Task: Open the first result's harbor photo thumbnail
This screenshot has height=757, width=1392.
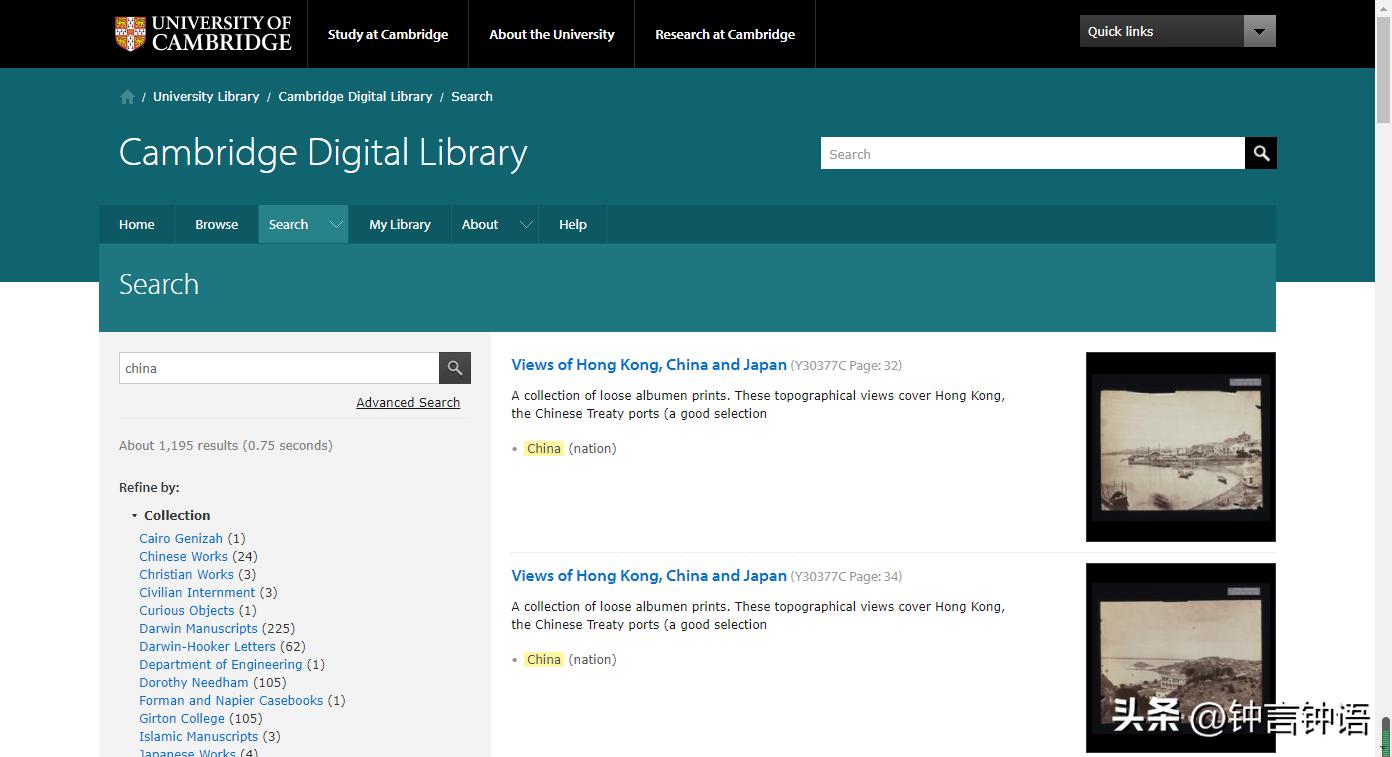Action: (x=1180, y=446)
